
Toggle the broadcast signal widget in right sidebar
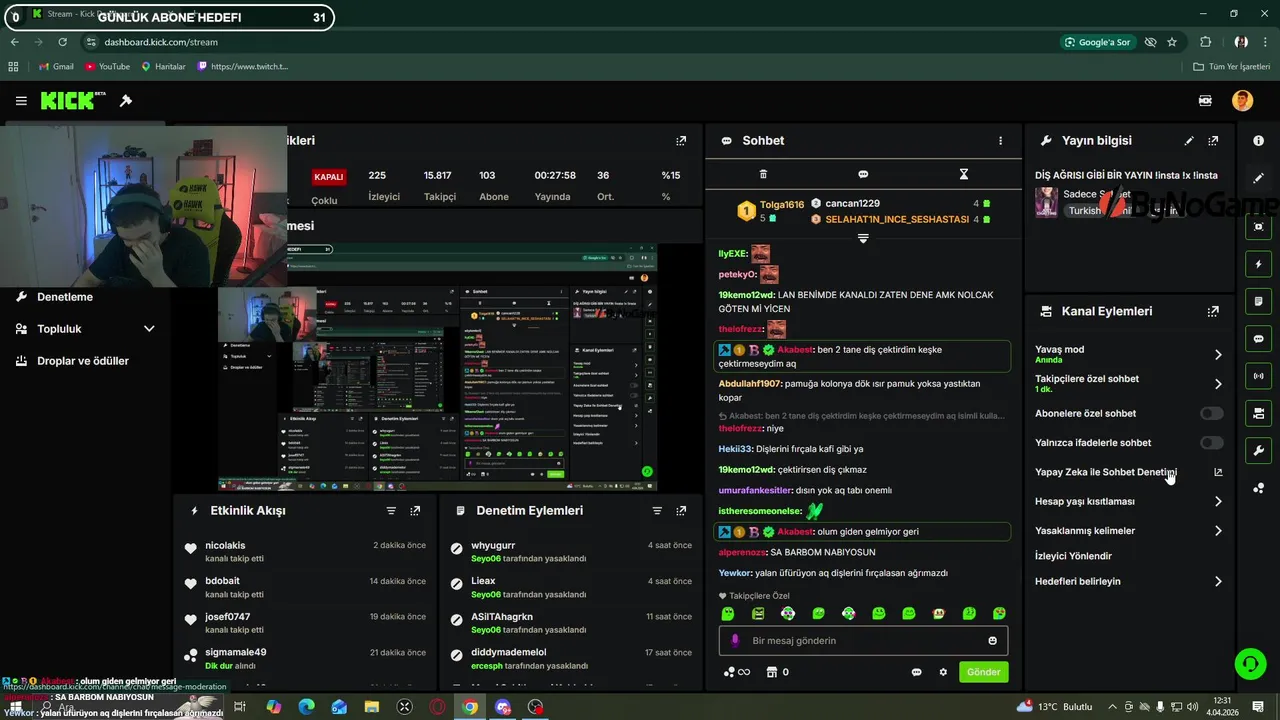[1258, 376]
